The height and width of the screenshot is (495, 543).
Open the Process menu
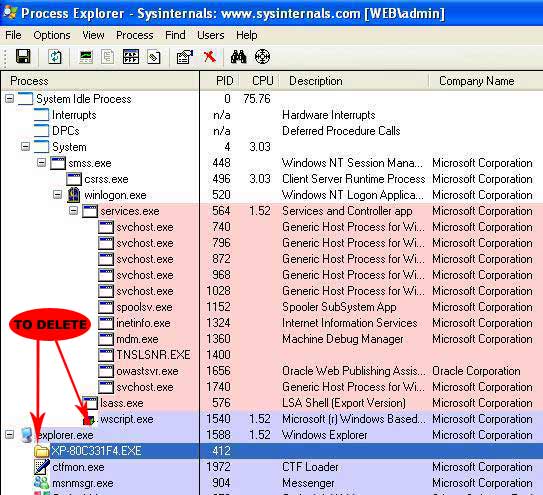135,35
